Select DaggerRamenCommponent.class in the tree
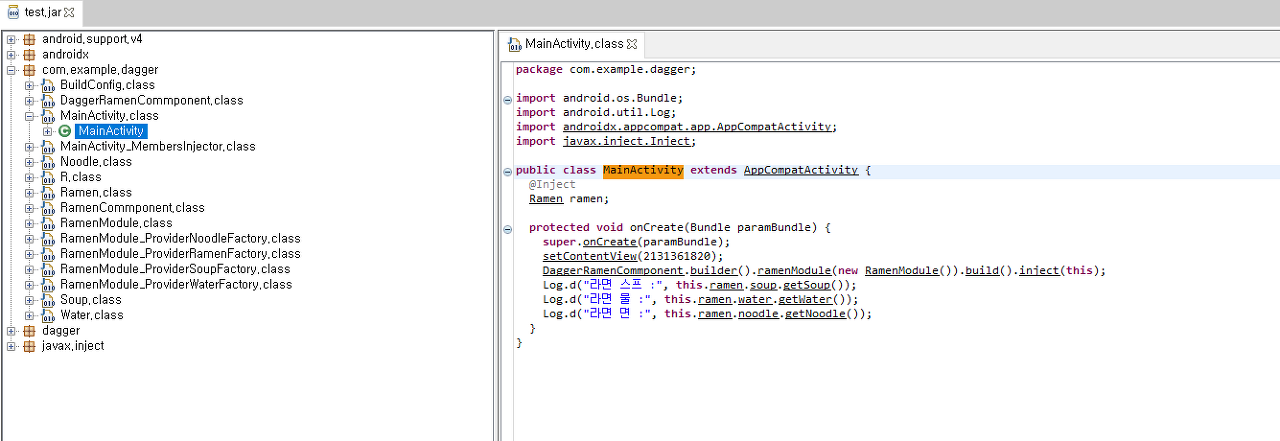This screenshot has width=1280, height=441. (x=151, y=100)
